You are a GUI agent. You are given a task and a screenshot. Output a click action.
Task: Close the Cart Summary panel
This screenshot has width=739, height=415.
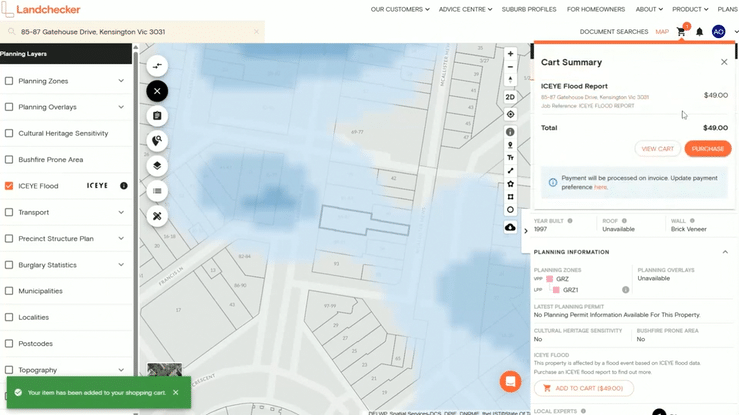click(724, 62)
